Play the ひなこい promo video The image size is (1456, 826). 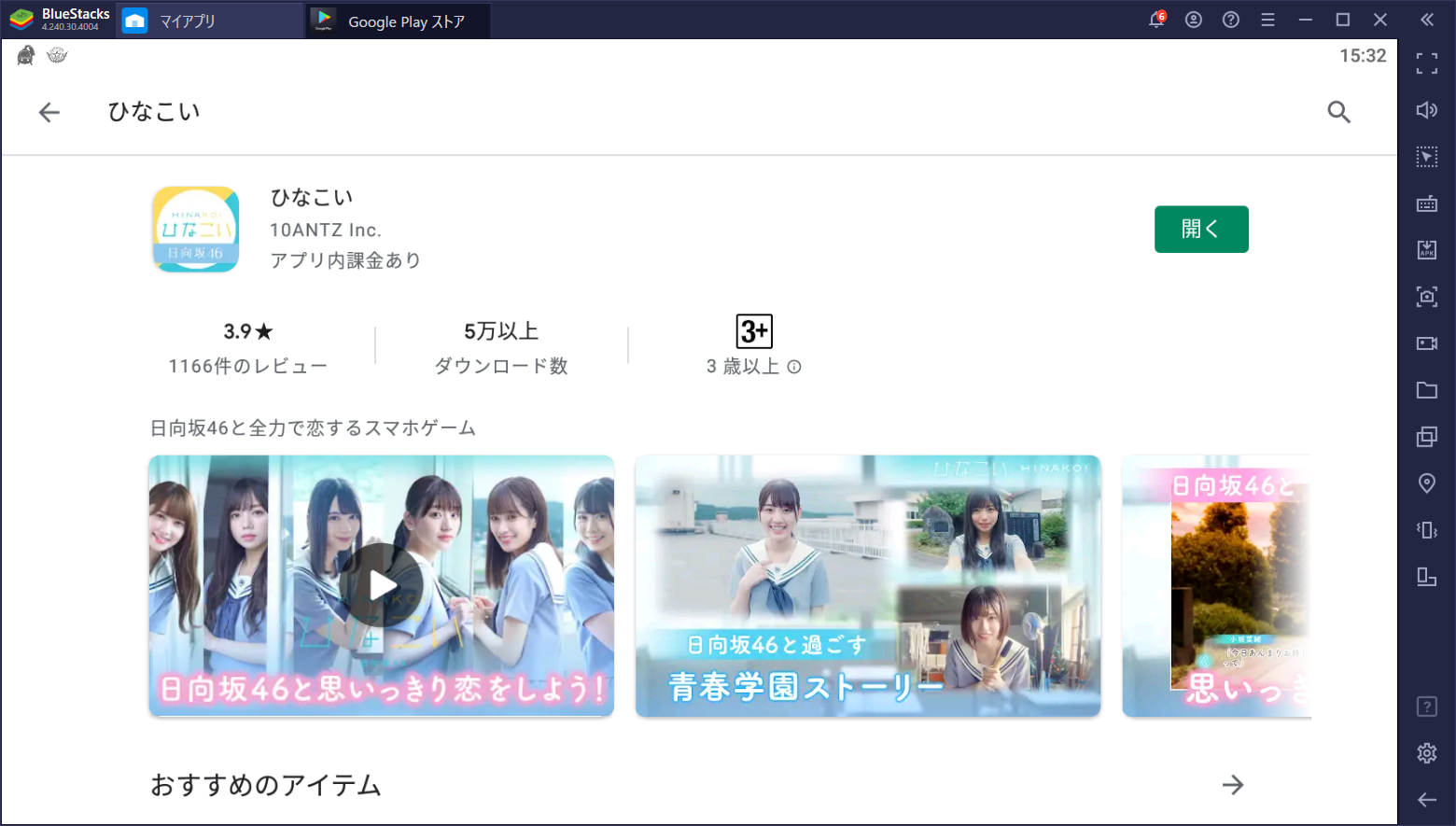pos(382,586)
